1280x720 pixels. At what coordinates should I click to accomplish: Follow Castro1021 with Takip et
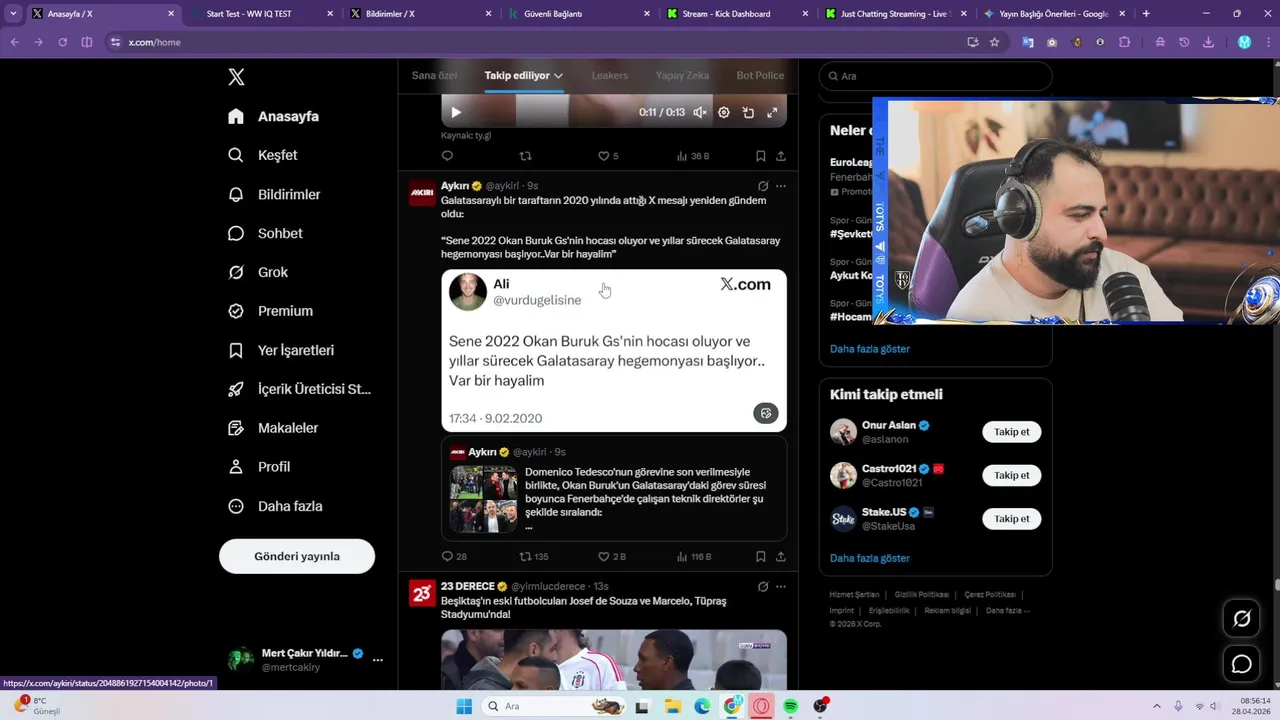pyautogui.click(x=1012, y=476)
